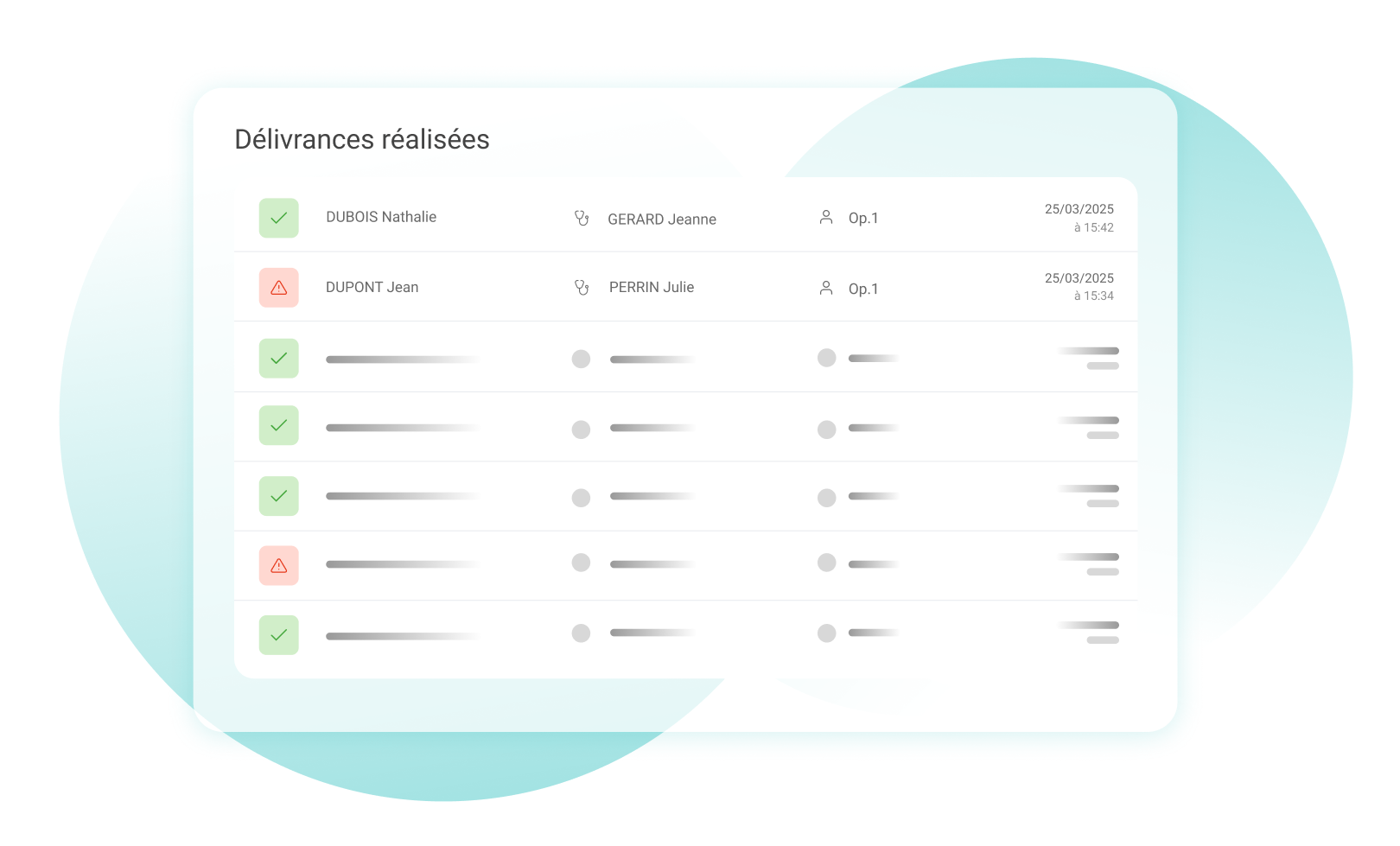Viewport: 1400px width, 846px height.
Task: Select prescriber name PERRIN Julie
Action: coord(652,288)
